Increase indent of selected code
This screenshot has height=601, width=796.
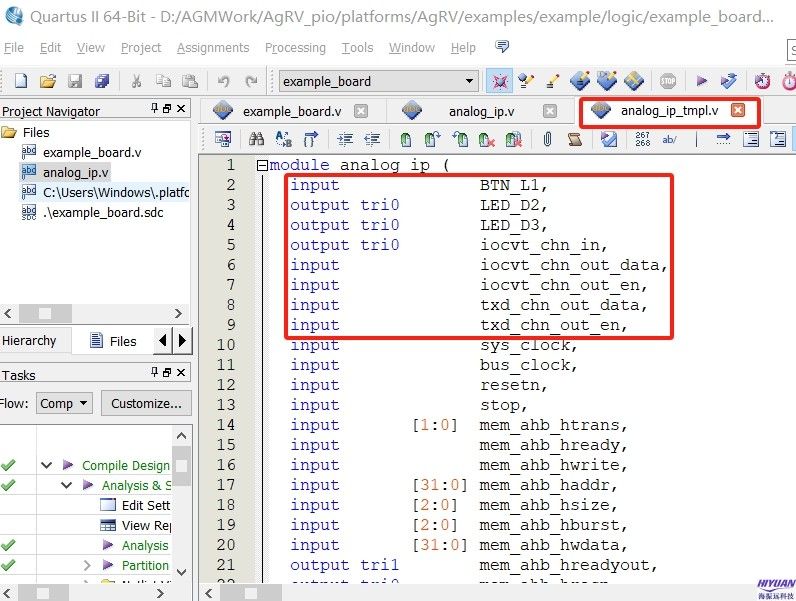345,139
